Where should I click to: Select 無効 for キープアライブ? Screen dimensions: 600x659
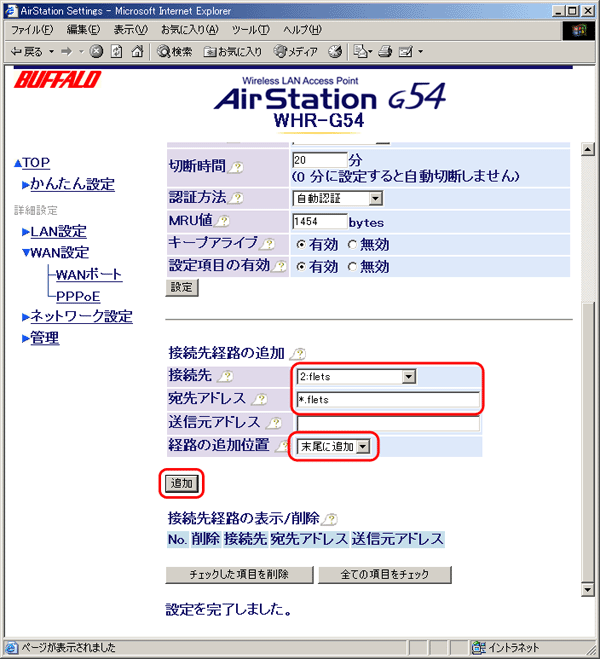[x=352, y=244]
